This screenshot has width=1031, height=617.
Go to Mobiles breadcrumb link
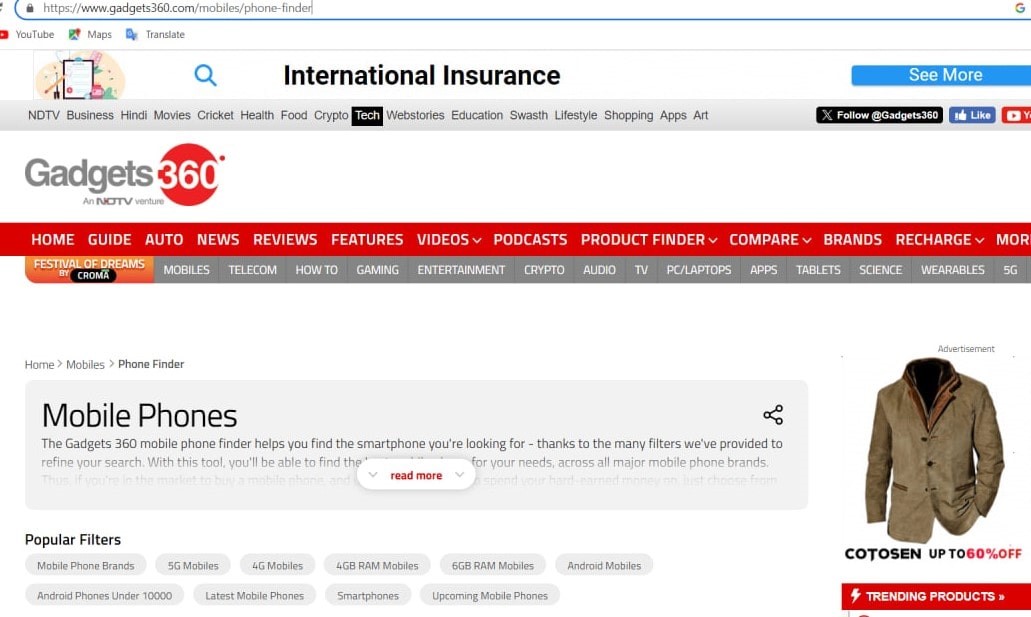coord(85,364)
